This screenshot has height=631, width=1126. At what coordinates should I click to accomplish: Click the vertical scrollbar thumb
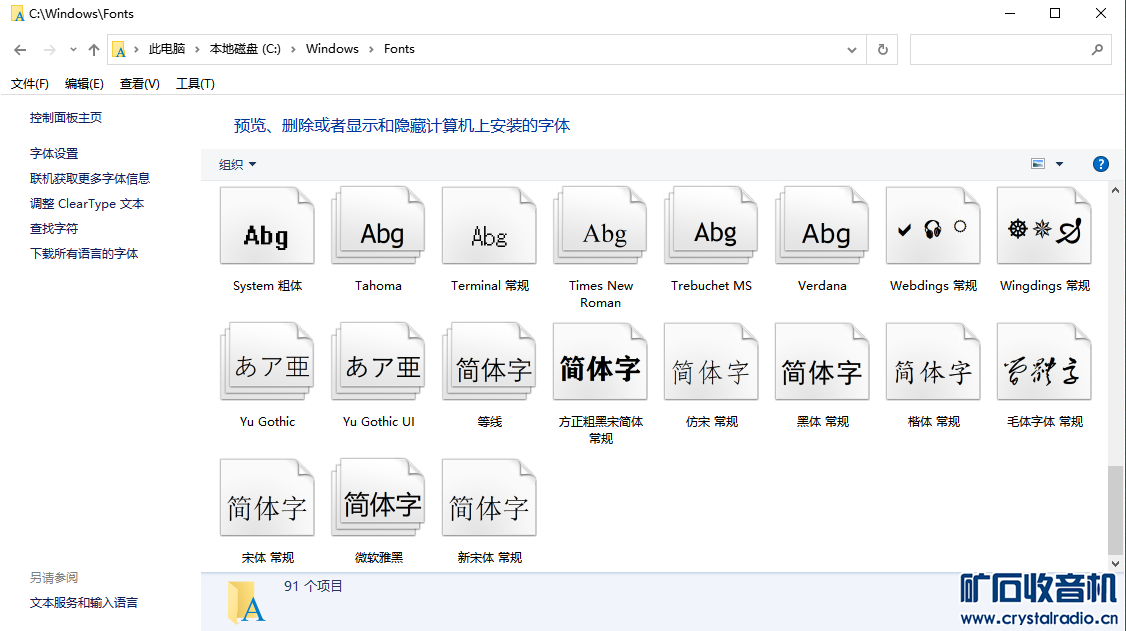click(x=1115, y=510)
